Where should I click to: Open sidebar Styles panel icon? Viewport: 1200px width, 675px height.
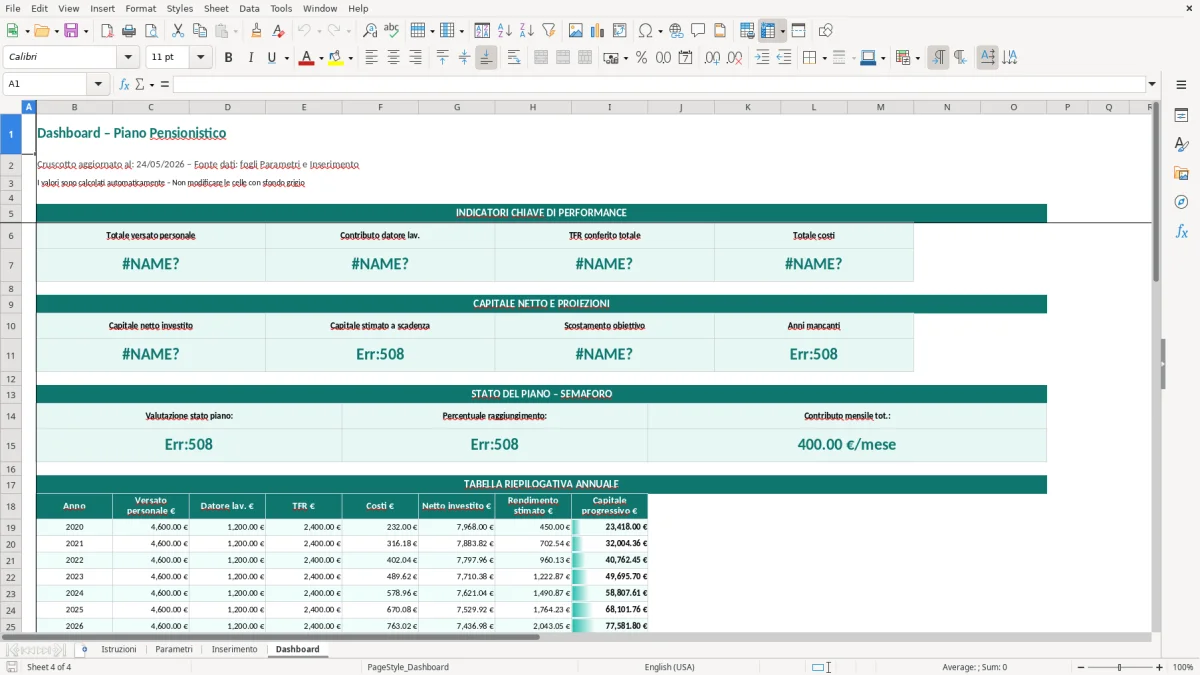tap(1181, 145)
